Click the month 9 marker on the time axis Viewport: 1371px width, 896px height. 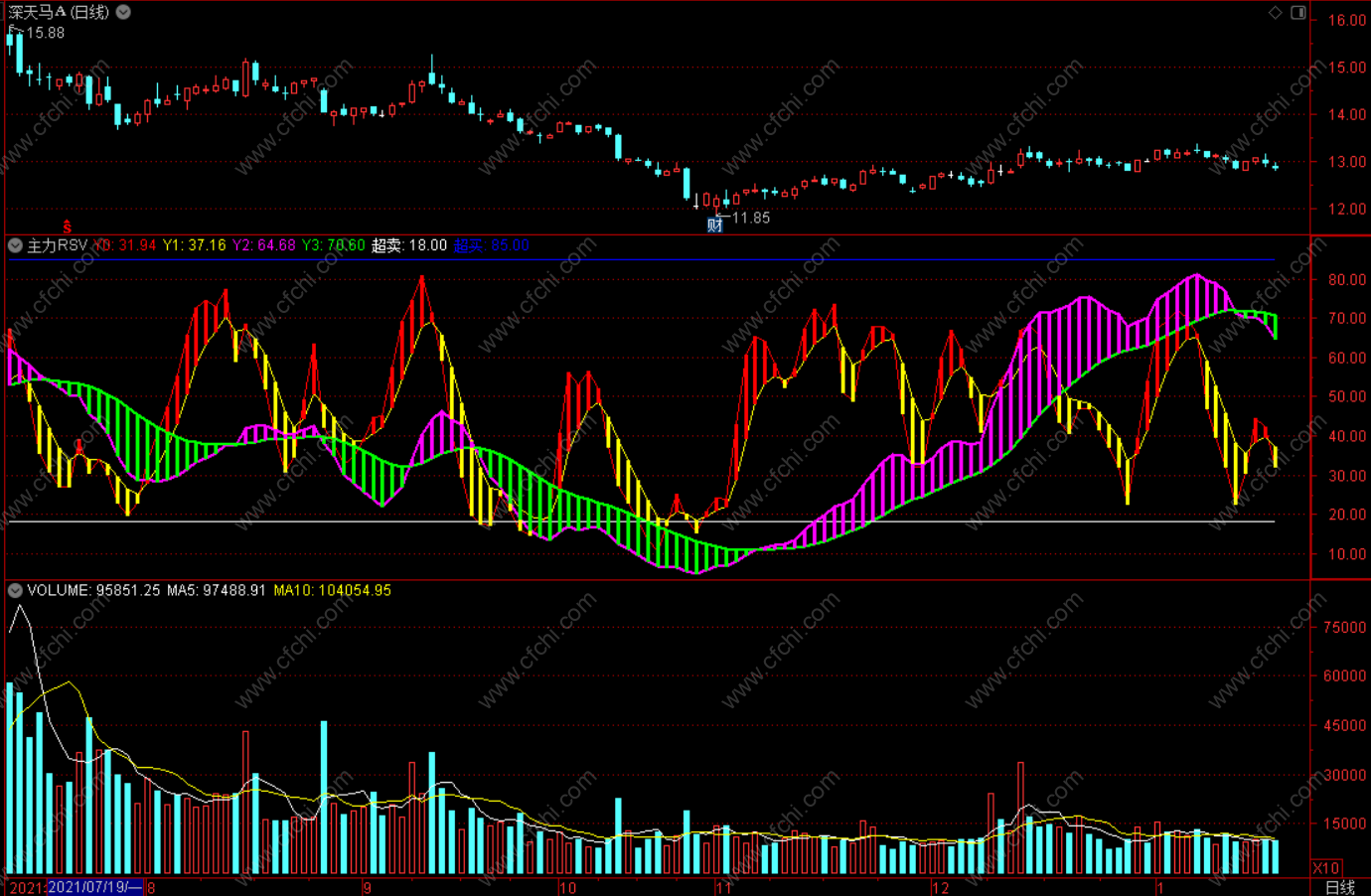pyautogui.click(x=368, y=888)
